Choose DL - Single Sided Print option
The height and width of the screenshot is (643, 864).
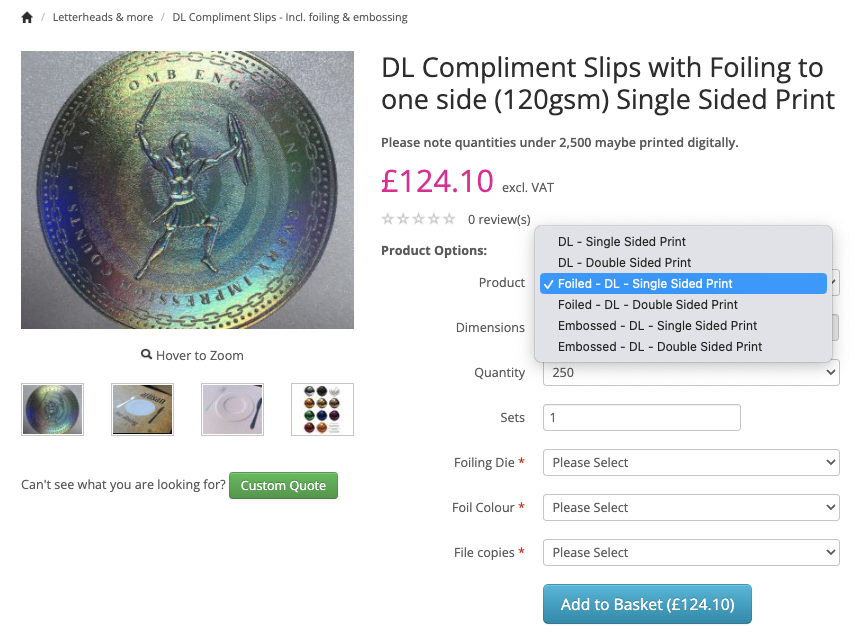pos(621,242)
